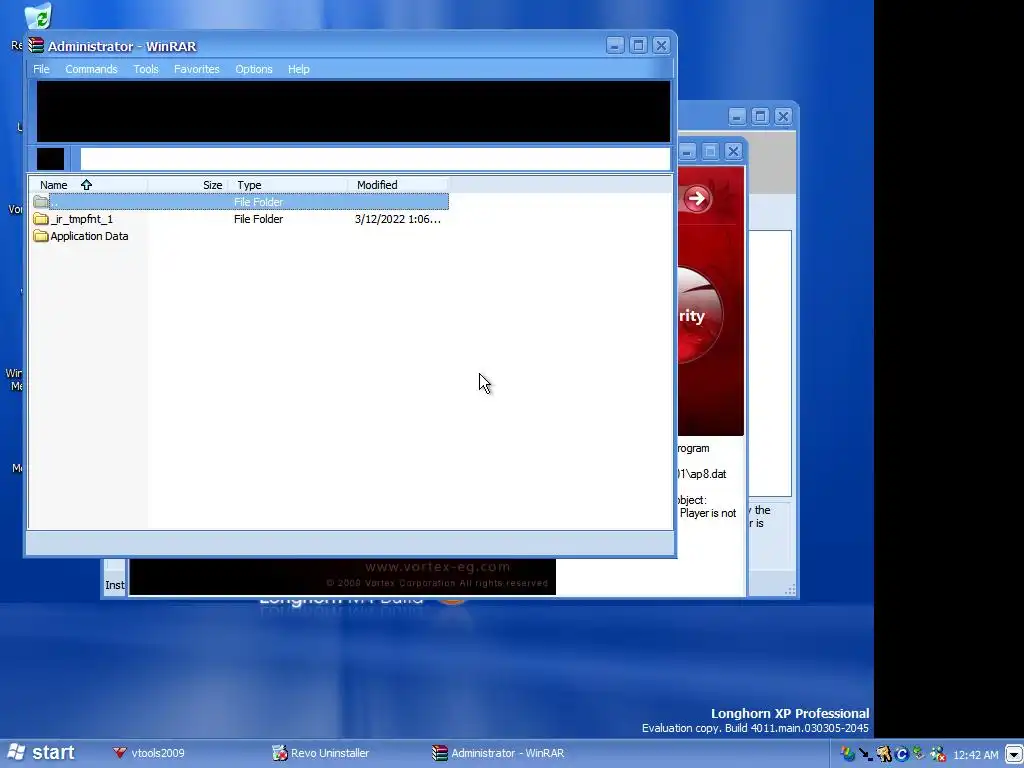Click the red arrow Next button behind WinRAR
The width and height of the screenshot is (1024, 768).
pos(697,199)
